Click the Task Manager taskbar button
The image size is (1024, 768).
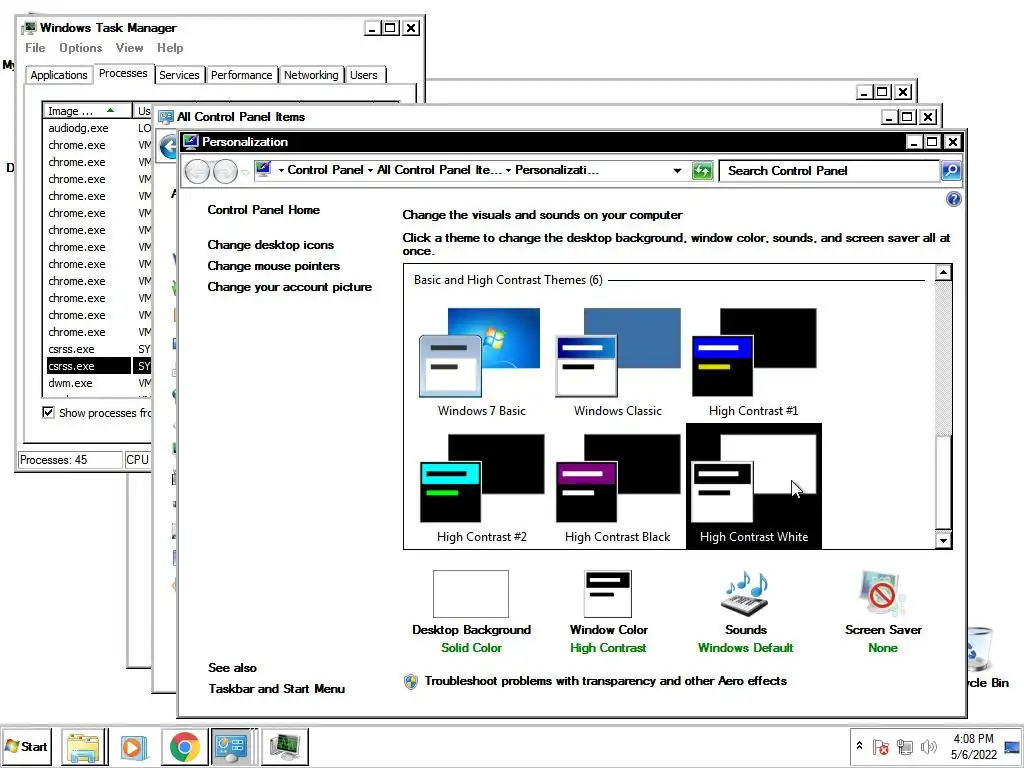(285, 746)
